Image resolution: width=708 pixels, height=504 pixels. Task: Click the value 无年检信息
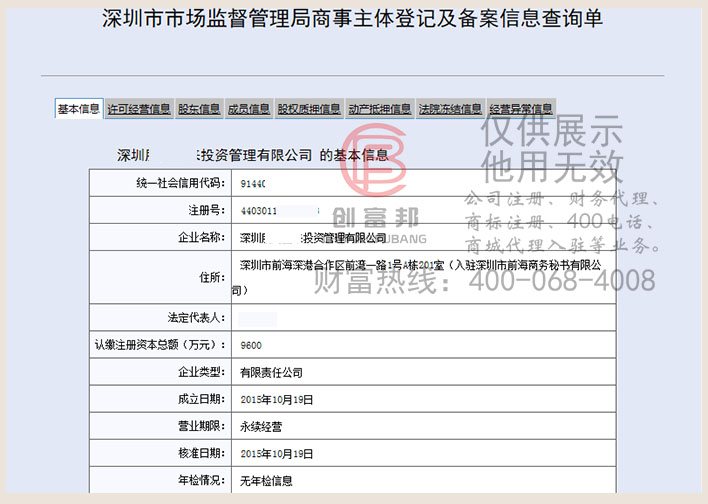266,481
